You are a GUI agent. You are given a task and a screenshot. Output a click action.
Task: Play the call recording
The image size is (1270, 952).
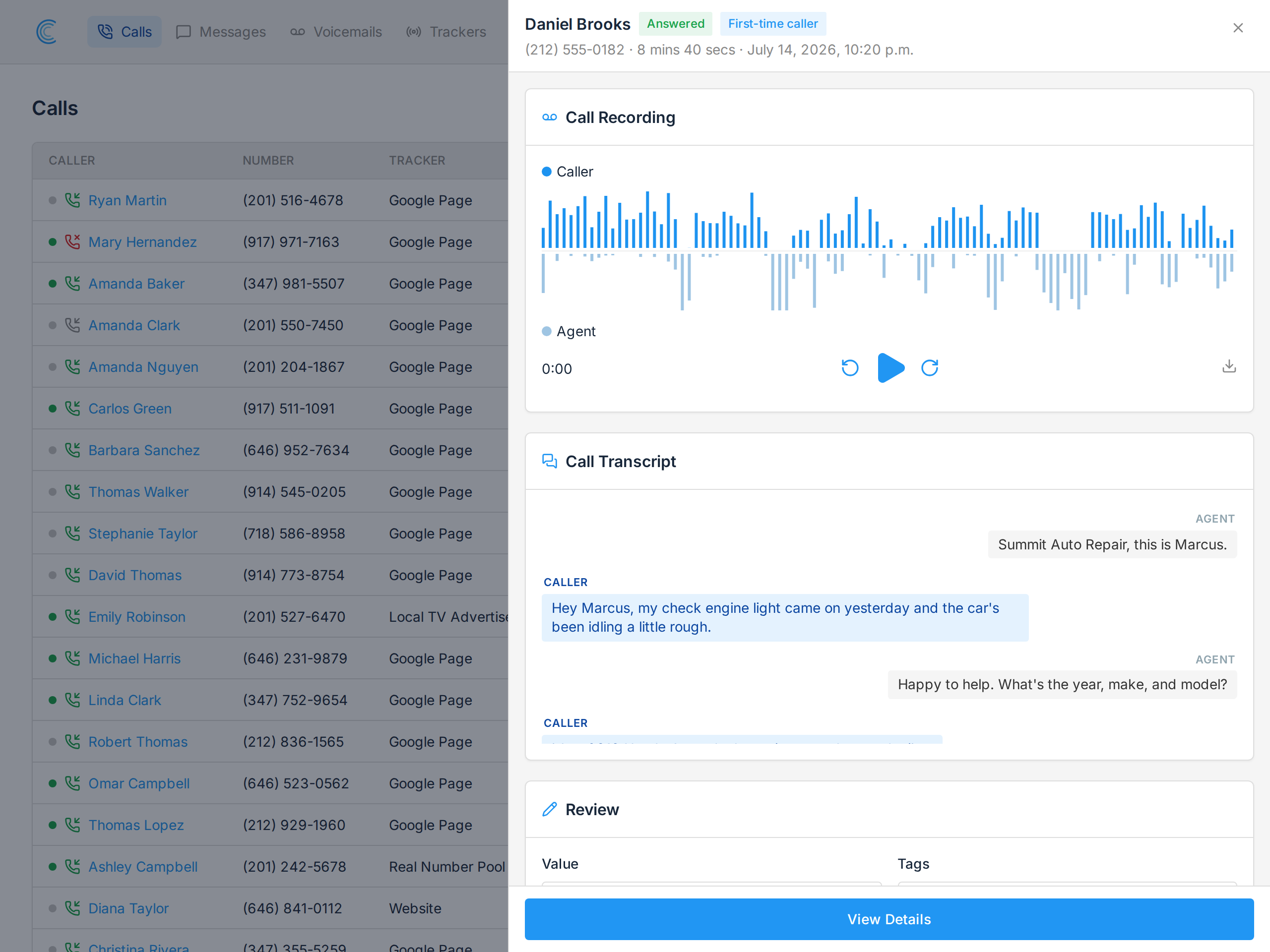pyautogui.click(x=890, y=368)
